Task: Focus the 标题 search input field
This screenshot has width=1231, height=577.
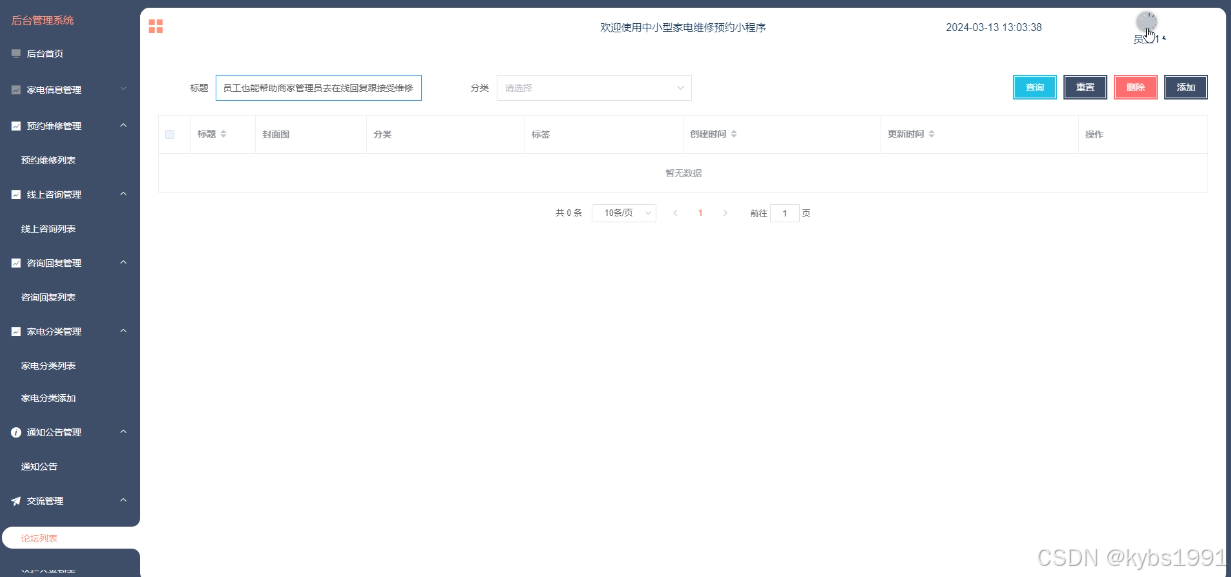Action: coord(319,88)
